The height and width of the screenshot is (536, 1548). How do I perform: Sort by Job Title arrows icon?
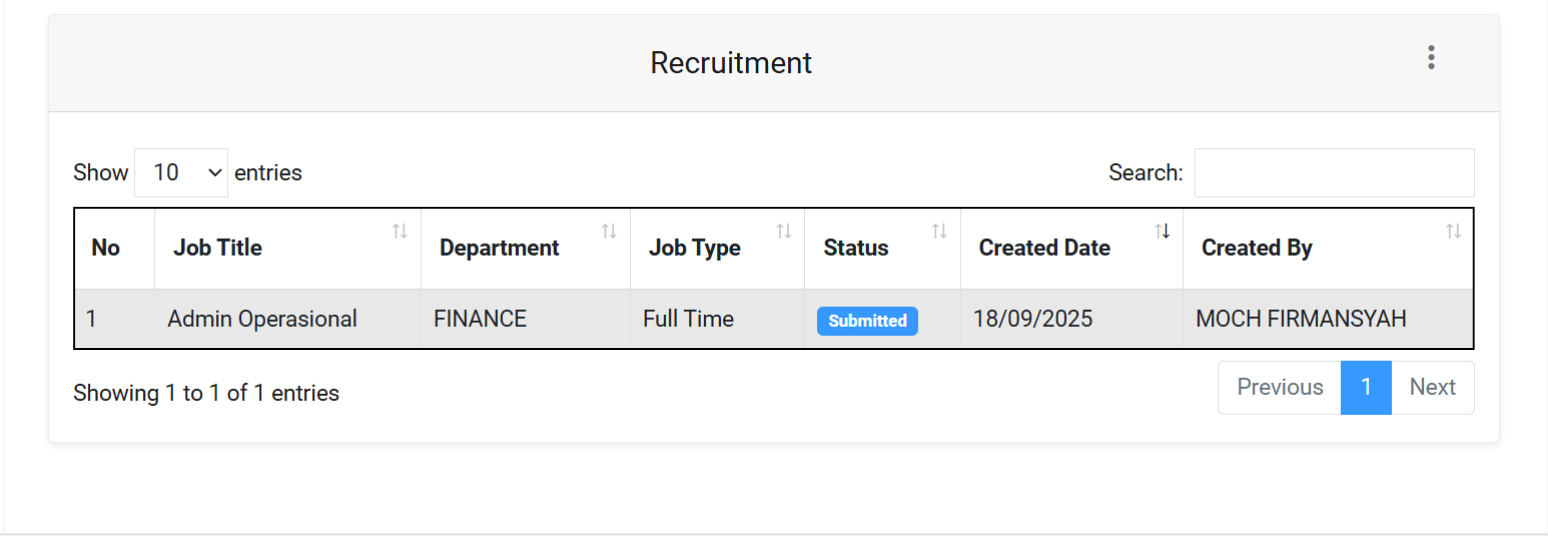tap(400, 231)
